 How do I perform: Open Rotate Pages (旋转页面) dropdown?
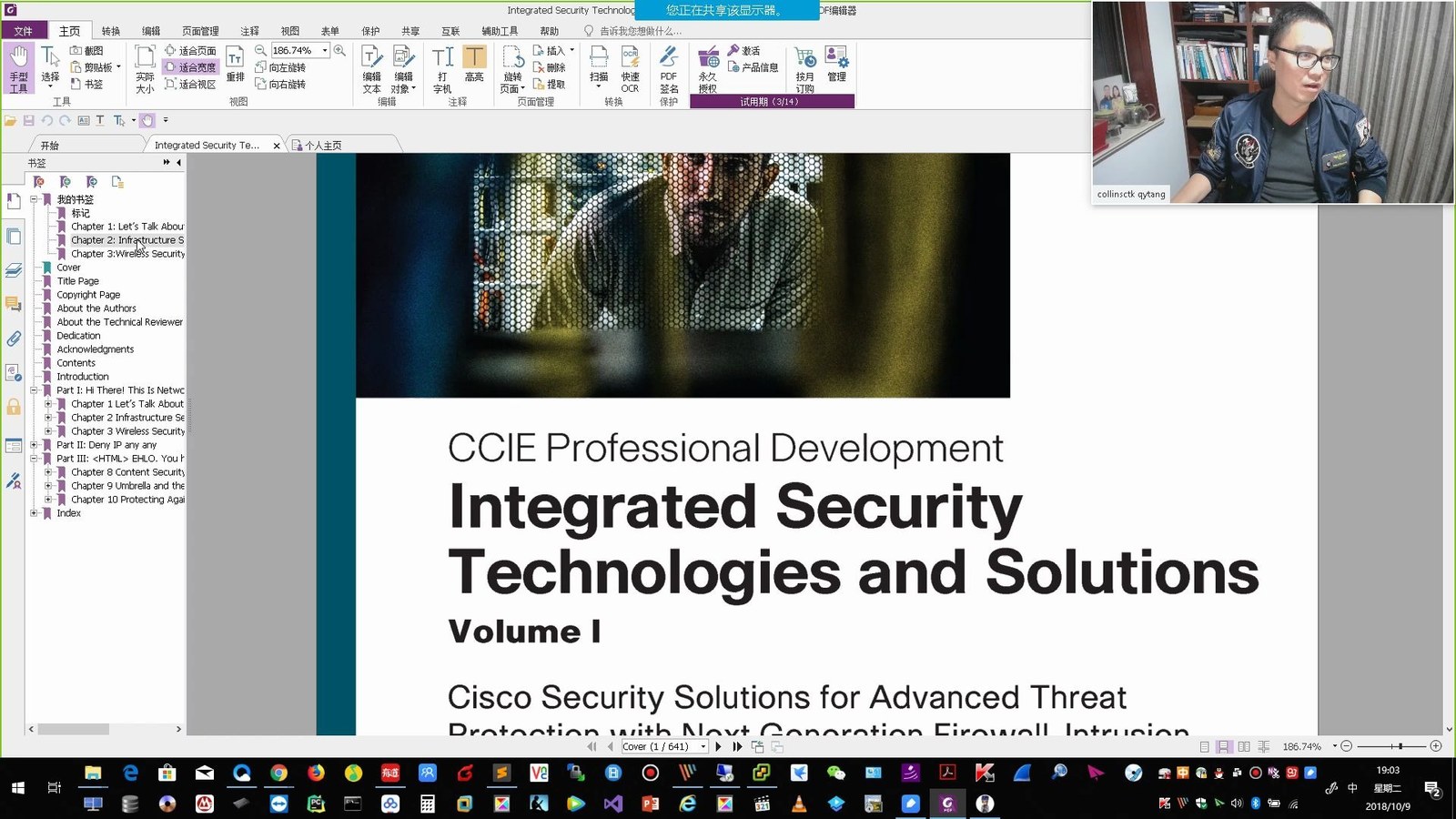513,69
